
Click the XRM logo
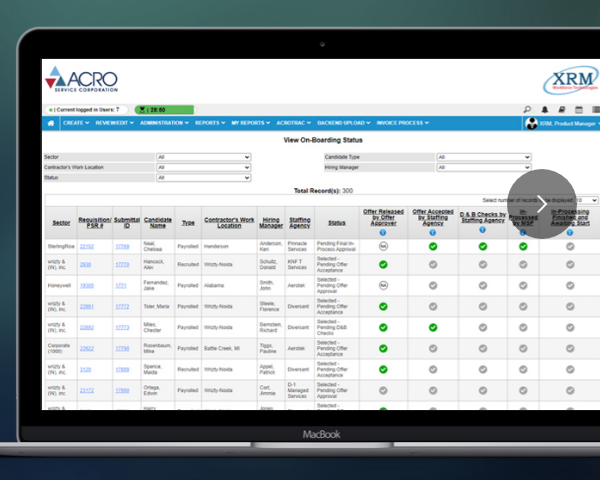coord(570,82)
